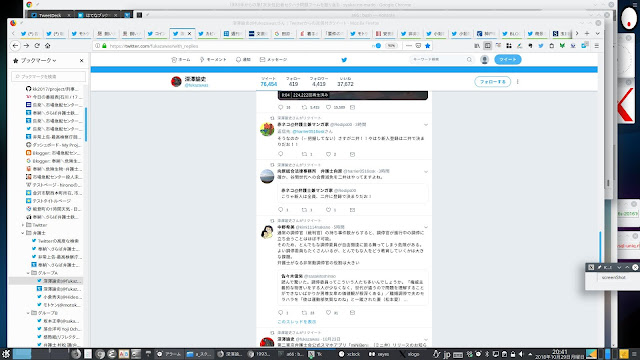Viewport: 640px width, 360px height.
Task: Open 通知 notifications in the Twitter navigation
Action: click(243, 60)
